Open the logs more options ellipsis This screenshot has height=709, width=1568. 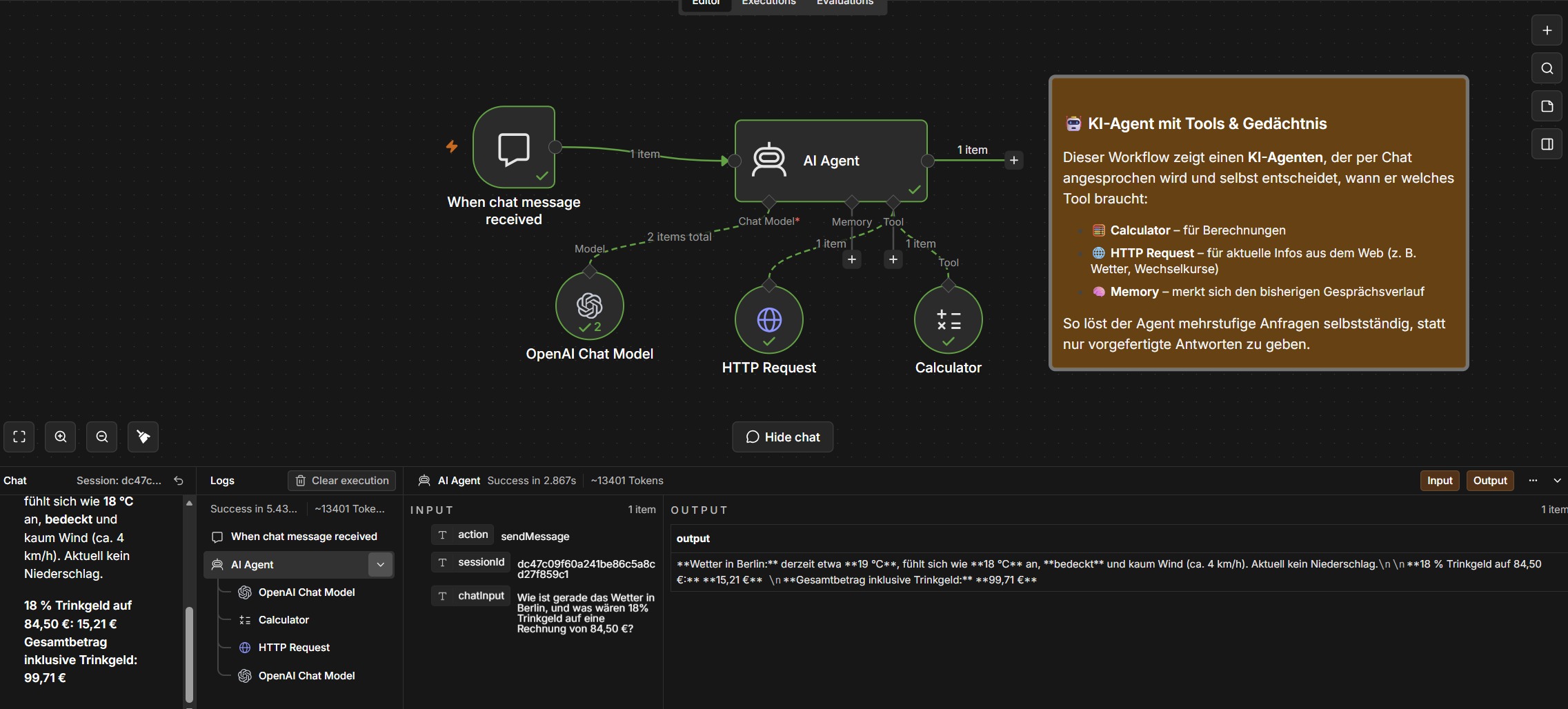tap(1533, 481)
